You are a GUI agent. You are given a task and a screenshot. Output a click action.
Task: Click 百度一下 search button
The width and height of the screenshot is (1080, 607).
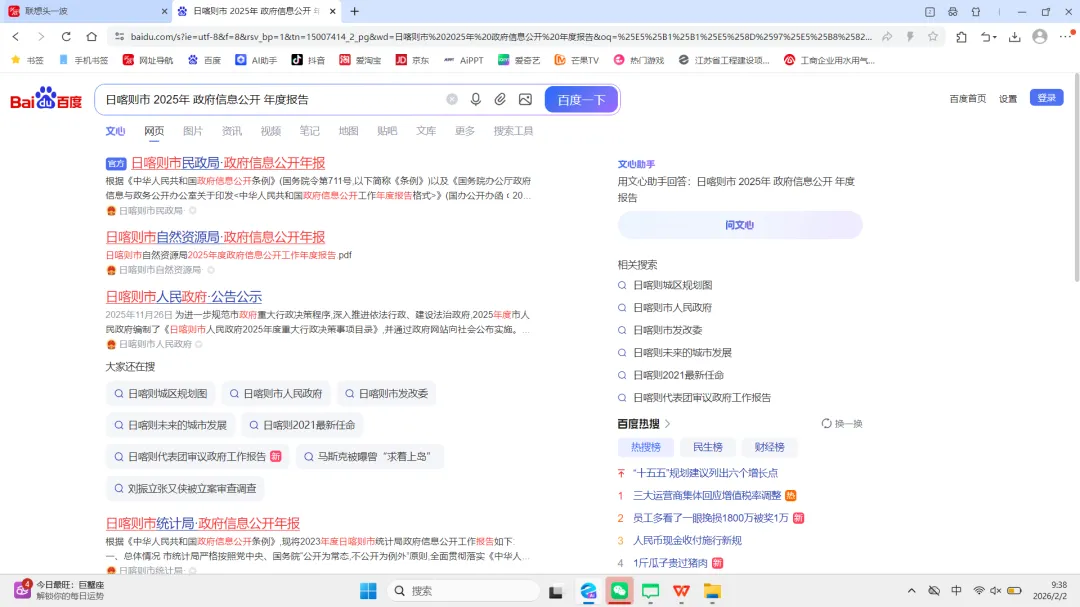(x=581, y=99)
